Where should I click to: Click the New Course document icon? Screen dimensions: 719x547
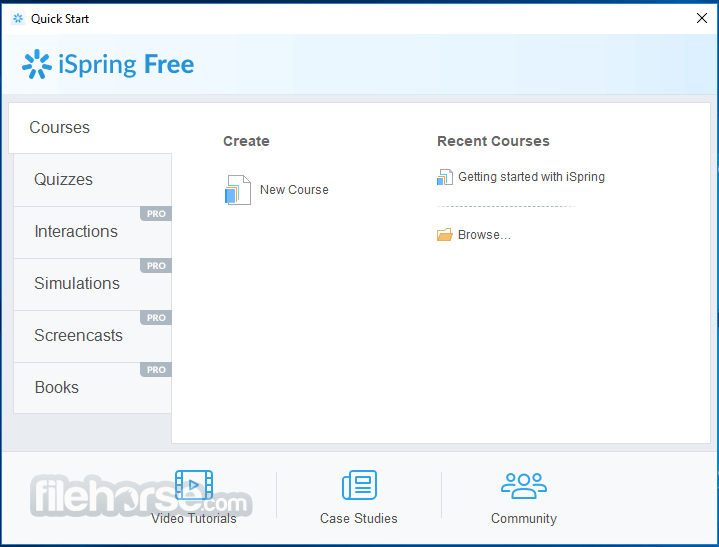(x=238, y=190)
